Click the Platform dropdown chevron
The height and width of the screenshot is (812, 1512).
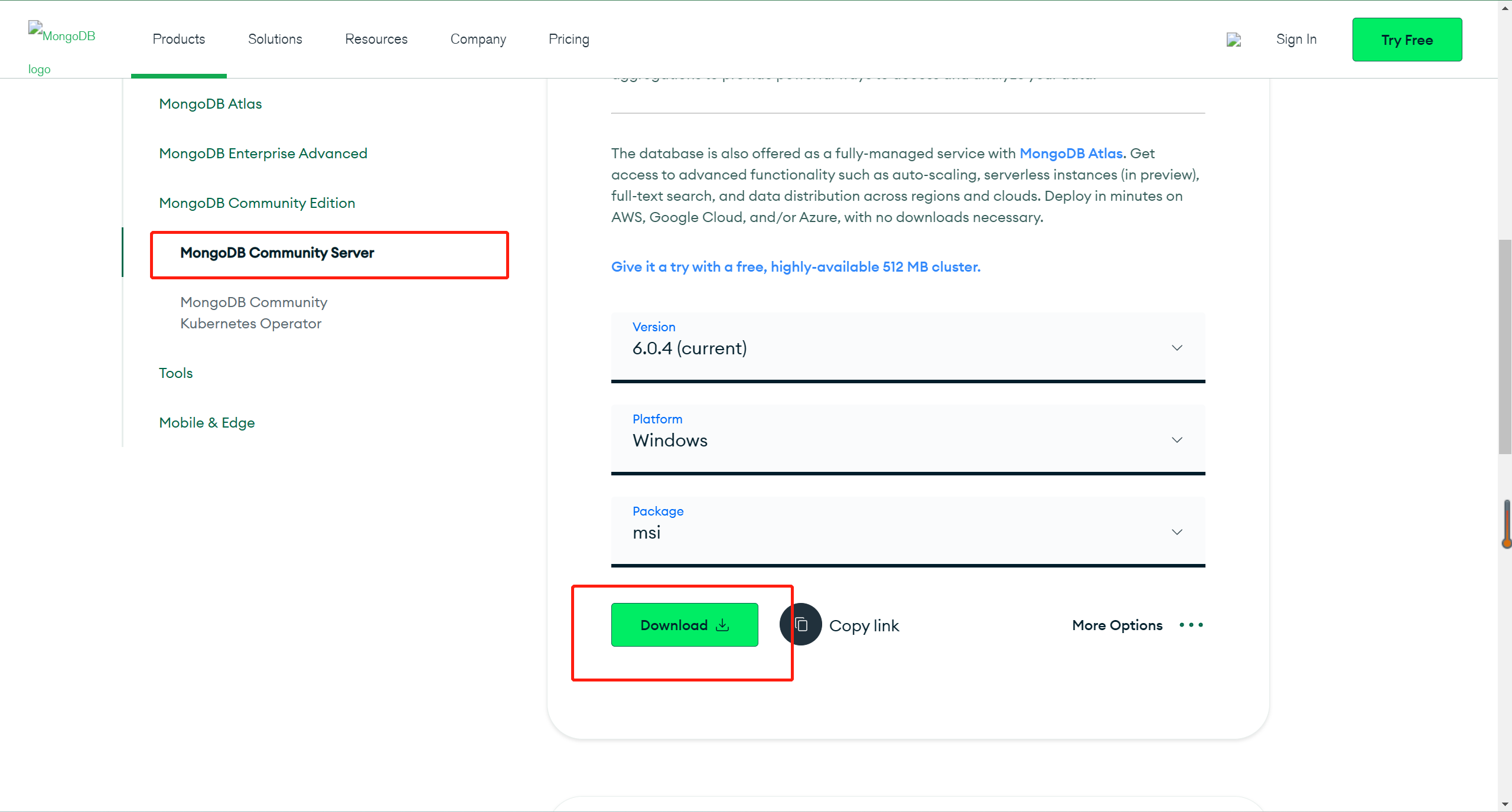tap(1177, 440)
